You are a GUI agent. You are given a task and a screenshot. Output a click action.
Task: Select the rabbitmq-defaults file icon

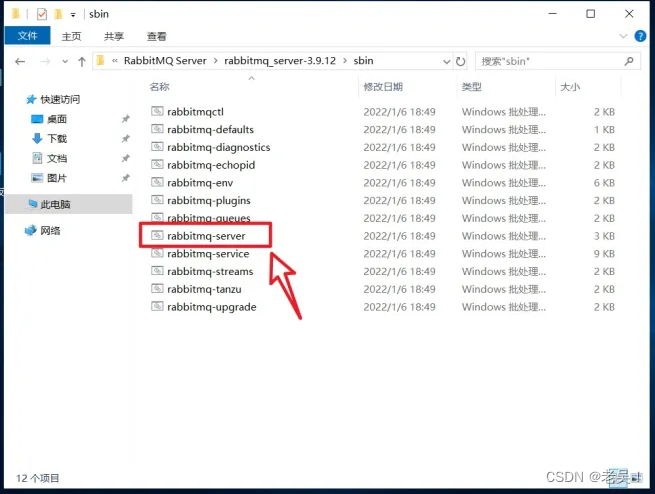pyautogui.click(x=157, y=129)
